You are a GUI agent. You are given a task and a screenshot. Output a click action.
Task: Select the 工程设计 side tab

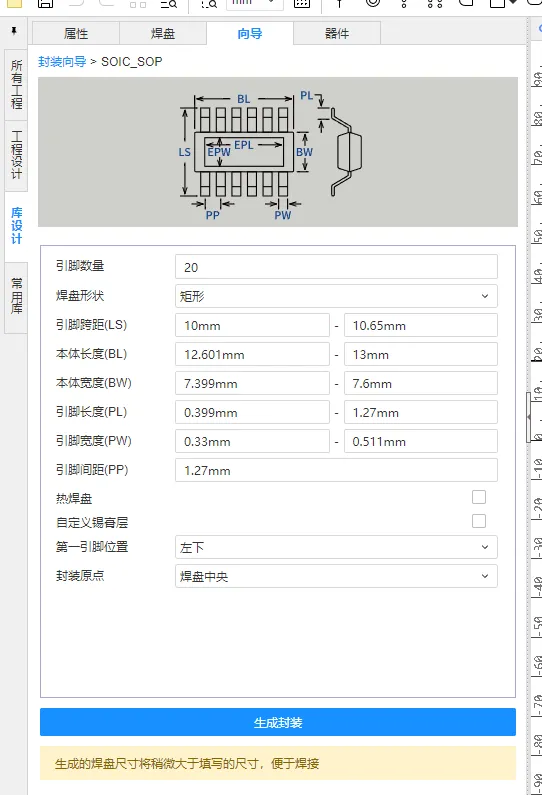[16, 155]
